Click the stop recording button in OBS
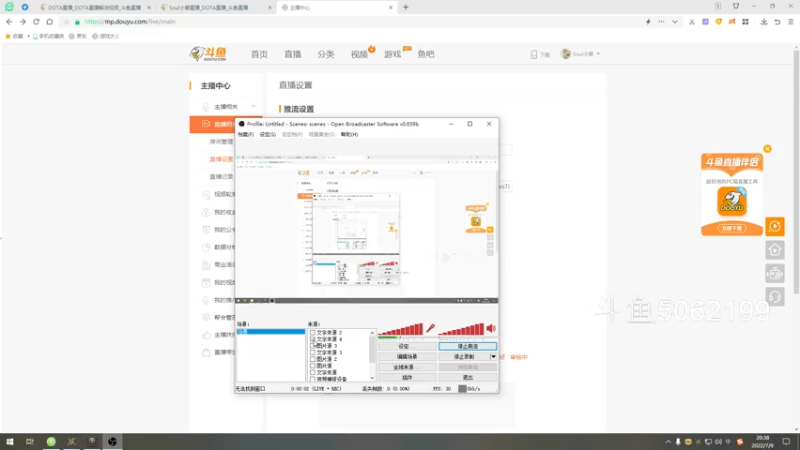This screenshot has height=450, width=800. click(x=464, y=357)
